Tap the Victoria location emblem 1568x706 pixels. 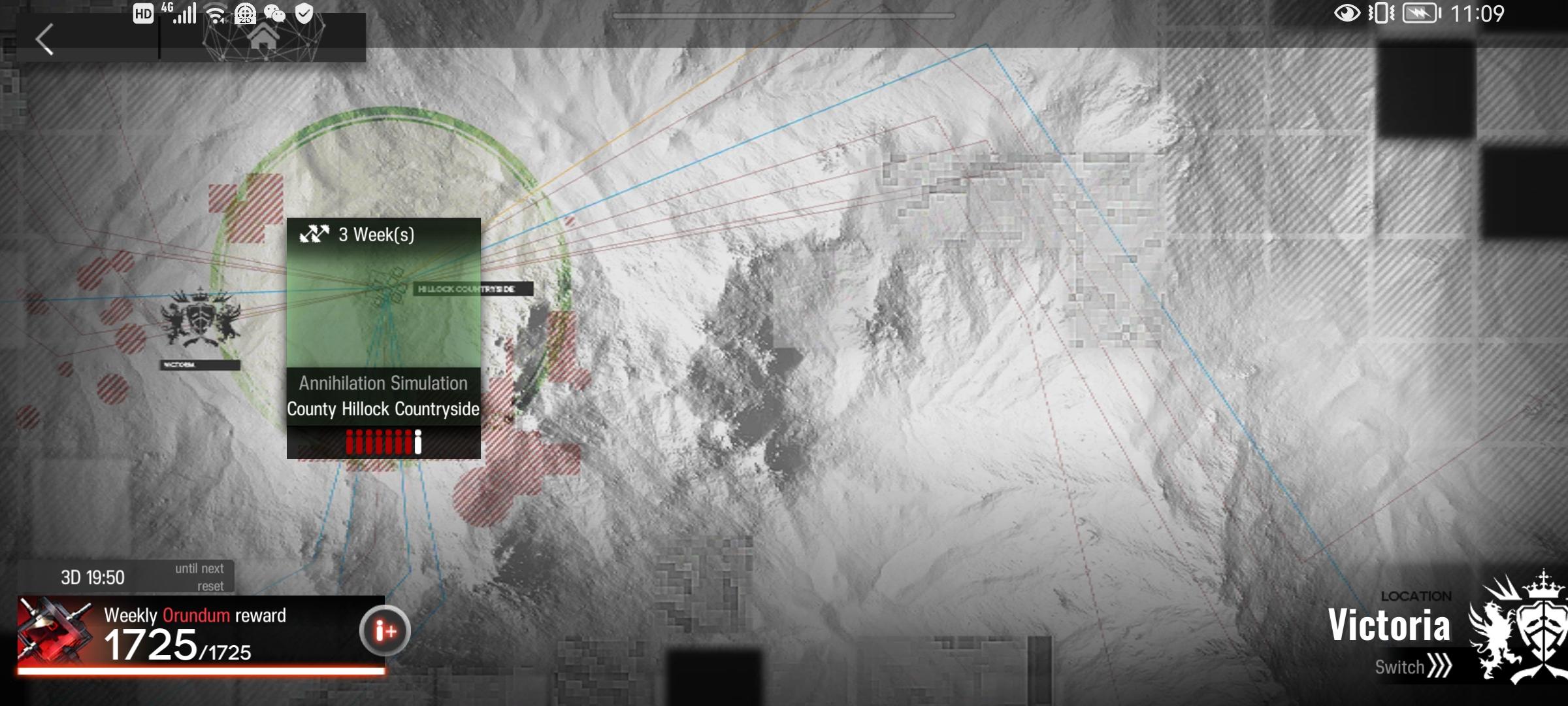click(x=1519, y=628)
